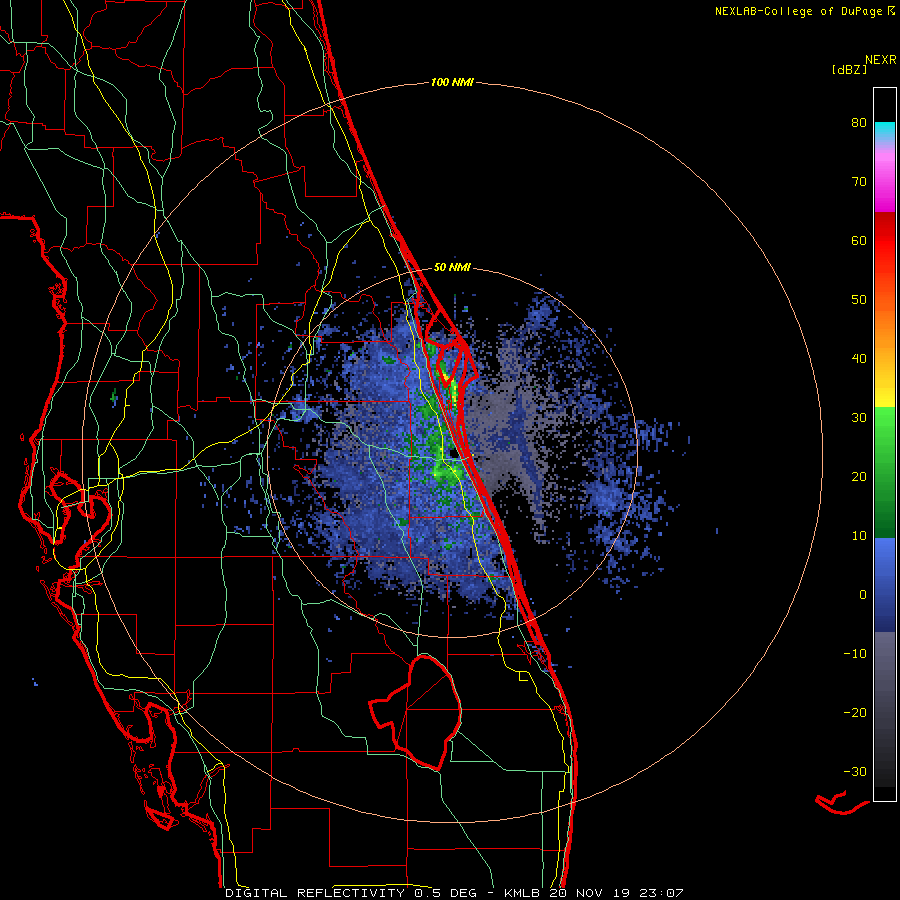The image size is (900, 900).
Task: Select the -30 value on dBZ scale
Action: click(855, 771)
